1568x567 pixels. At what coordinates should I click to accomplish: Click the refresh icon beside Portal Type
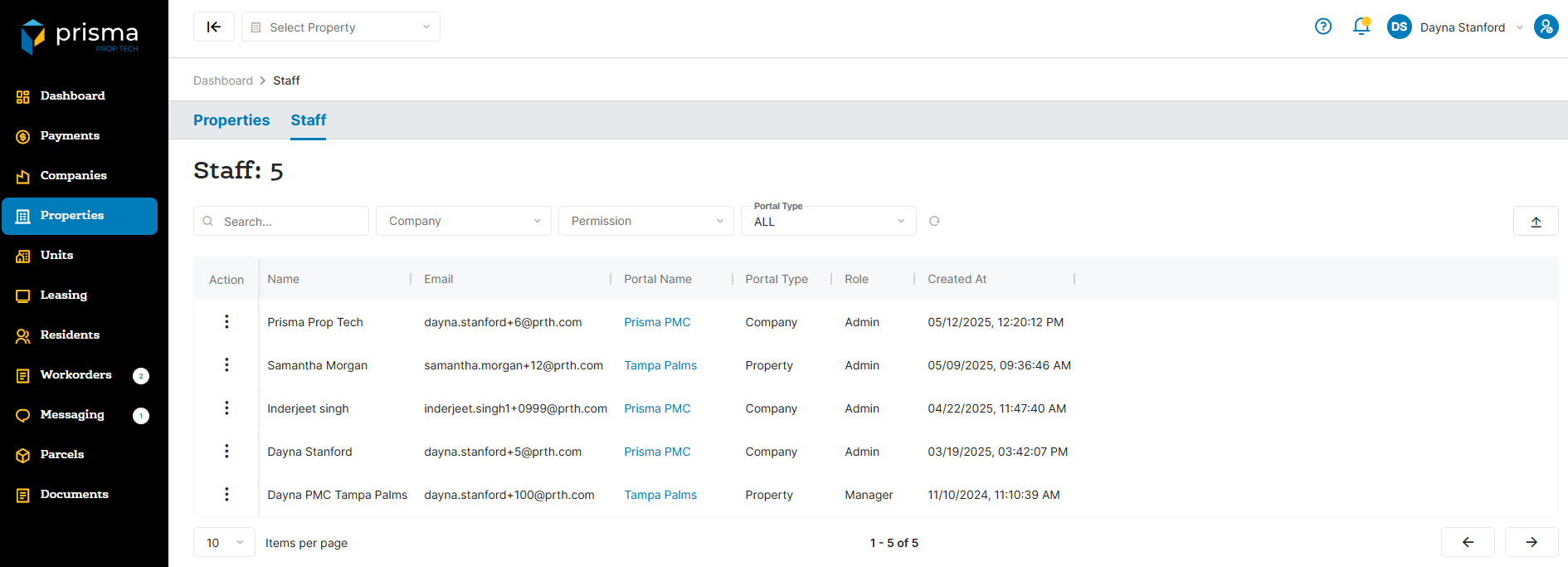pos(934,221)
